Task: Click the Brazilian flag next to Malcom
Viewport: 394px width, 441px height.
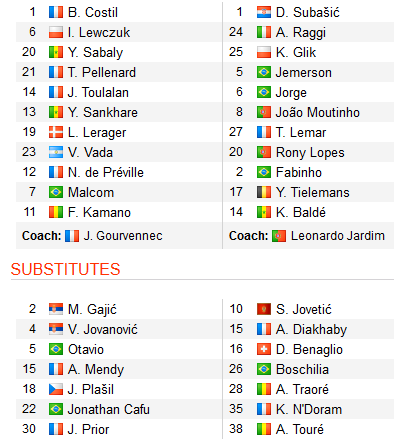Action: tap(56, 192)
